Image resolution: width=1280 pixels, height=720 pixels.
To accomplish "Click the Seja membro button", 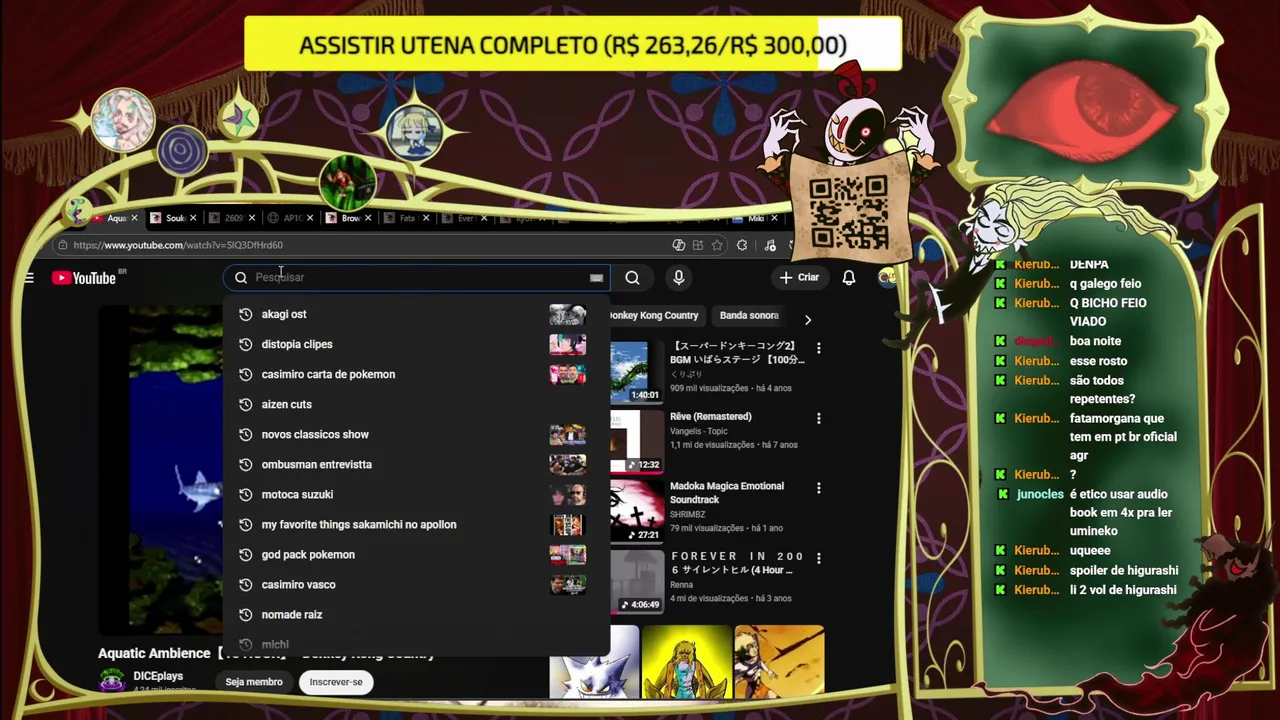I will pyautogui.click(x=254, y=682).
